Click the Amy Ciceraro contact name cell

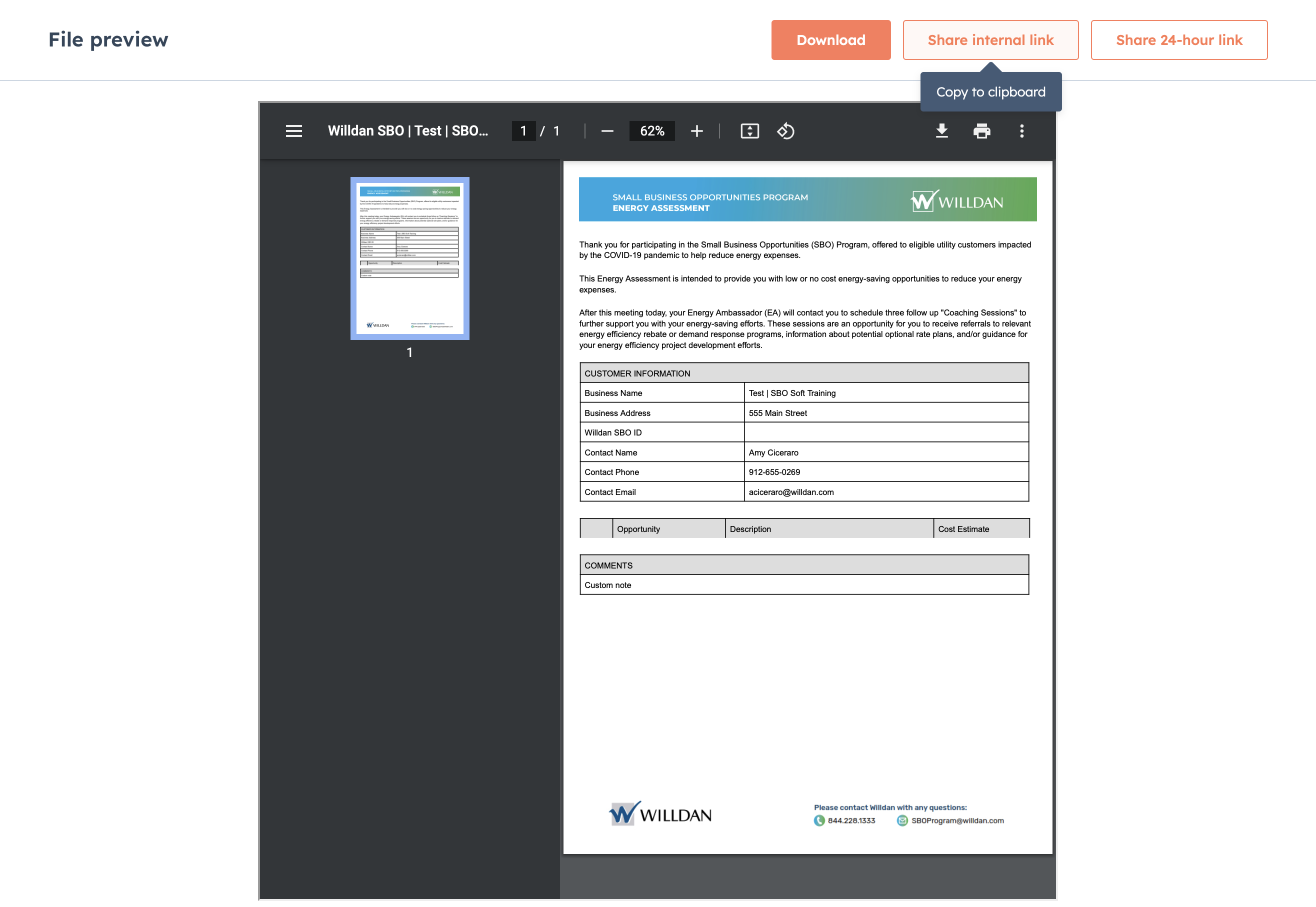click(886, 452)
